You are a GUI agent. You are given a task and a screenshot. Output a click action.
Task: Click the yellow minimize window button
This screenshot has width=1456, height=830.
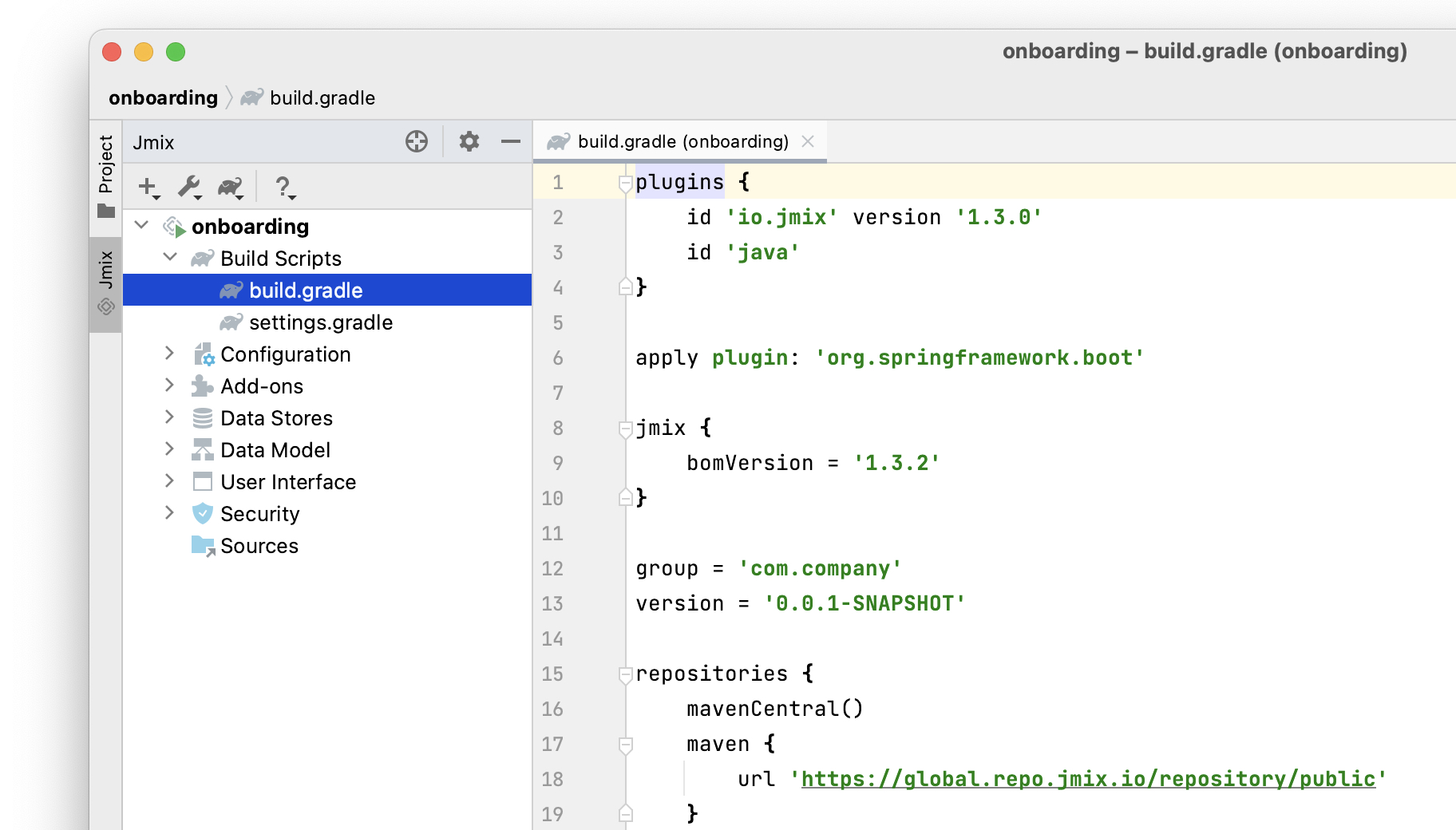[144, 52]
